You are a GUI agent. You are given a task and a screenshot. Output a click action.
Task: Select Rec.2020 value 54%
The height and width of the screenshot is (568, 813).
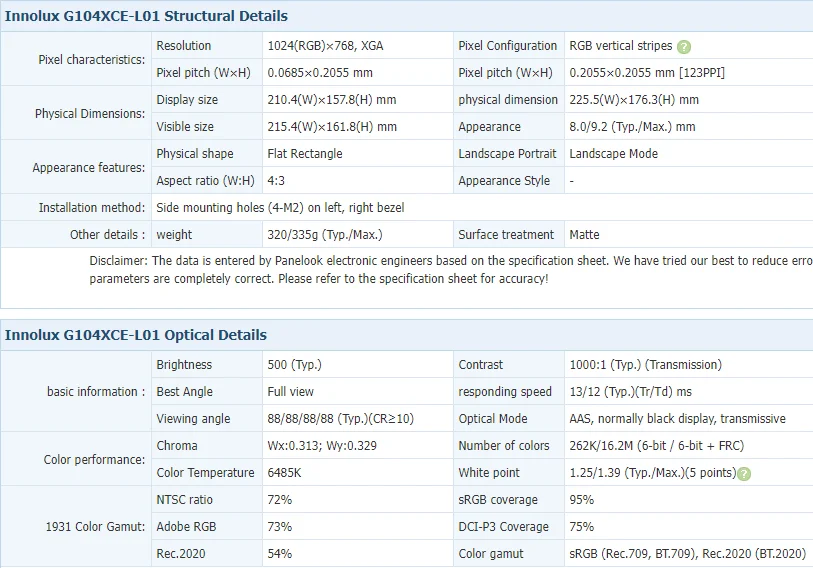pos(279,553)
